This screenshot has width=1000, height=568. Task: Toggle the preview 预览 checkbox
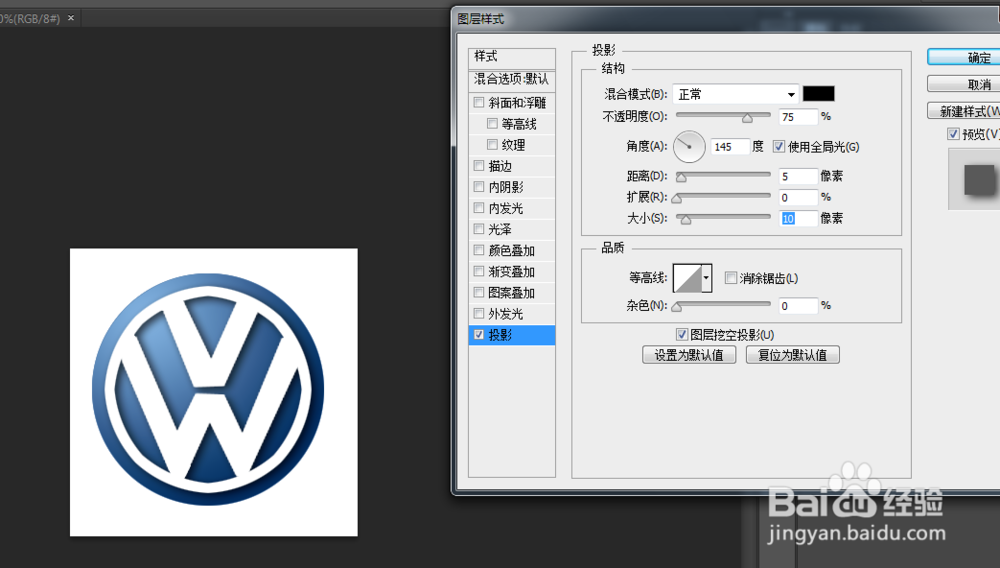tap(953, 134)
